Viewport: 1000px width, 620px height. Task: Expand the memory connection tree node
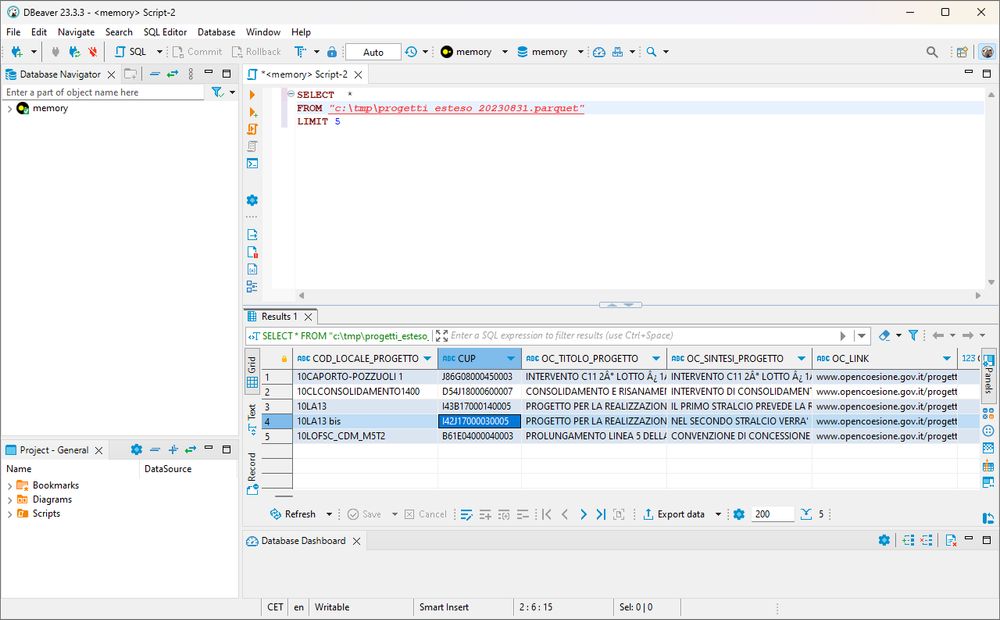pyautogui.click(x=10, y=108)
